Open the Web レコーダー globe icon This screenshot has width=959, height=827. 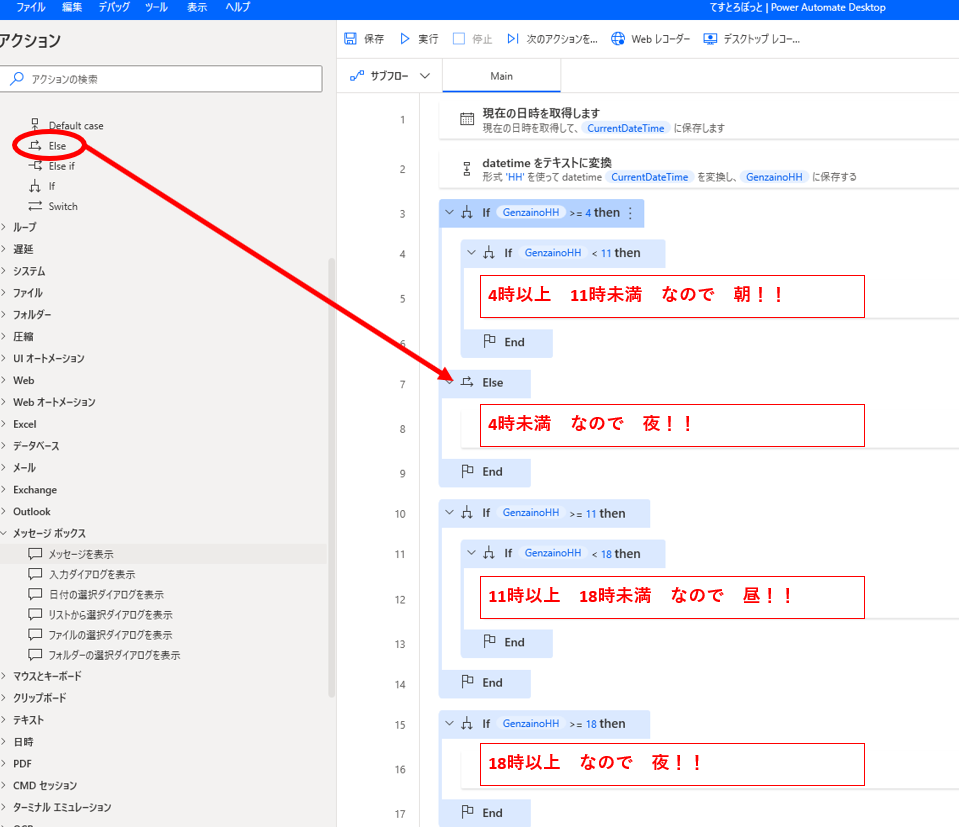pos(618,39)
